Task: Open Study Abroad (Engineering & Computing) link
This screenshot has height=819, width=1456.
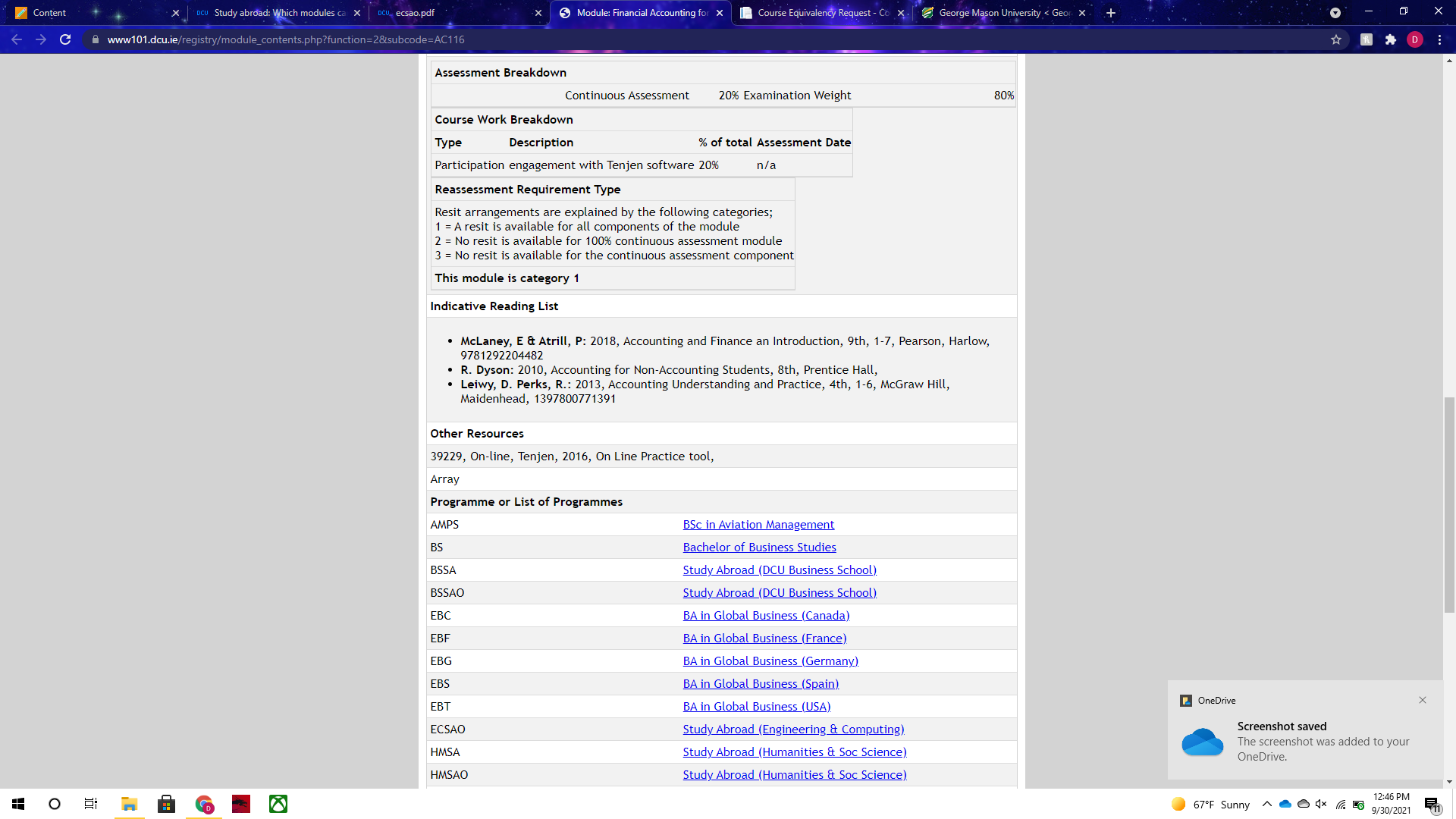Action: 793,730
